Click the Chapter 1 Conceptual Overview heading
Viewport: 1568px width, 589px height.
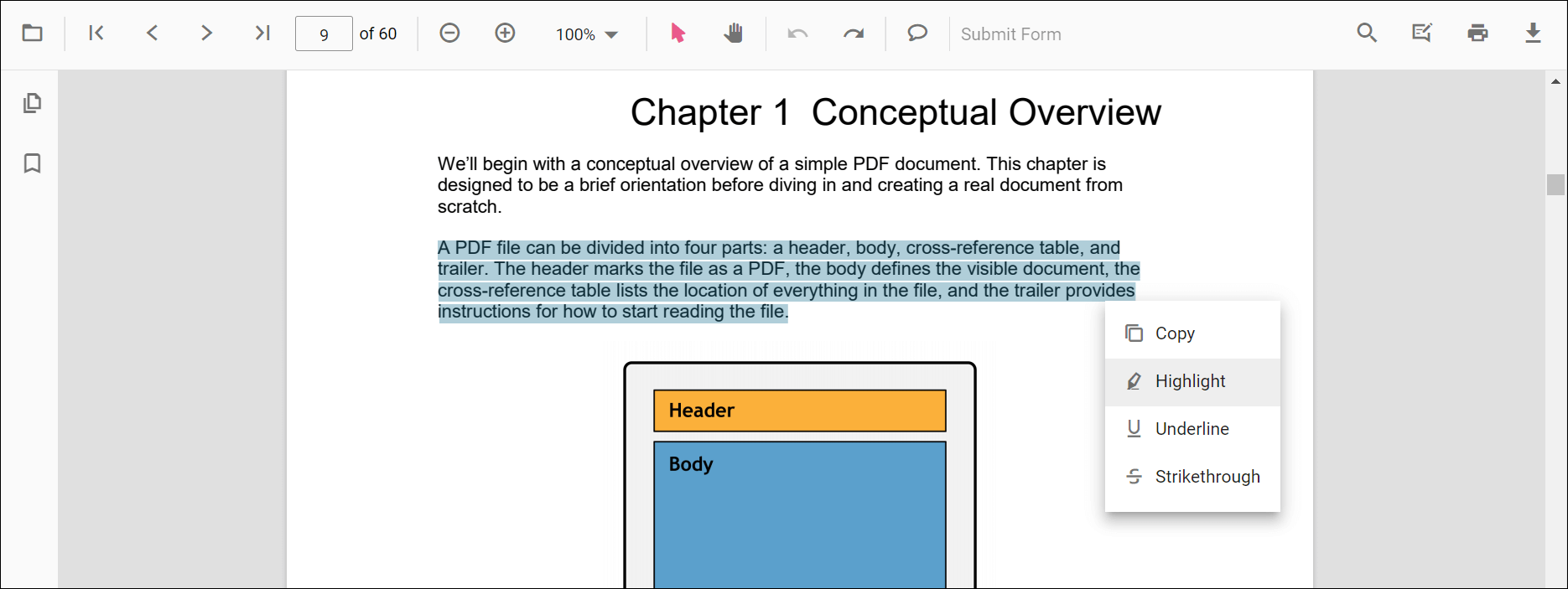click(x=896, y=112)
